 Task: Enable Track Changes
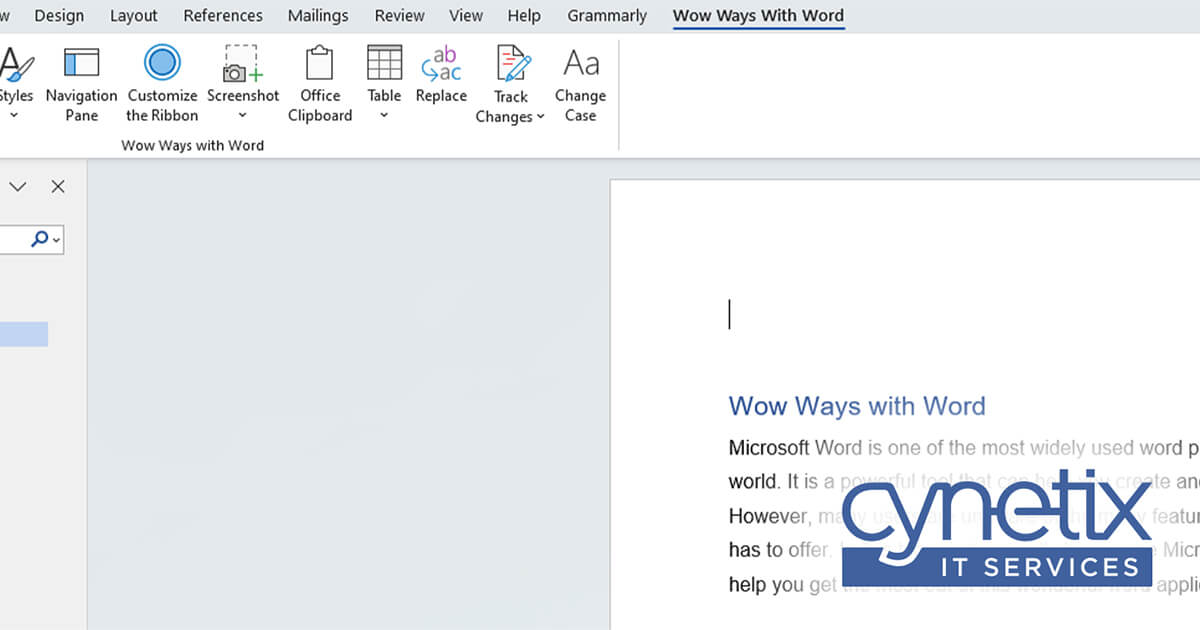[510, 70]
